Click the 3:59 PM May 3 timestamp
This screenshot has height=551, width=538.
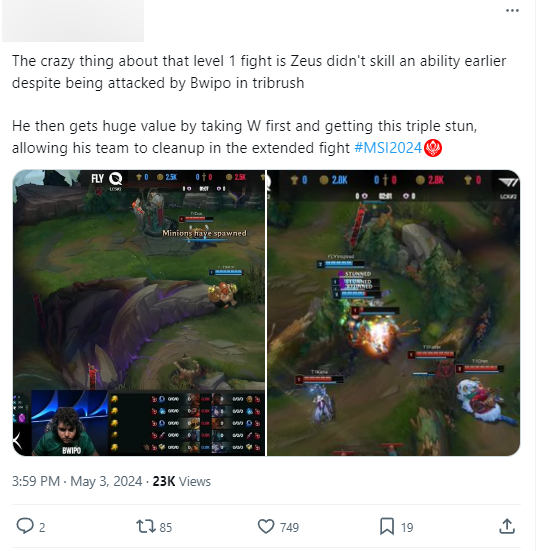click(x=77, y=481)
